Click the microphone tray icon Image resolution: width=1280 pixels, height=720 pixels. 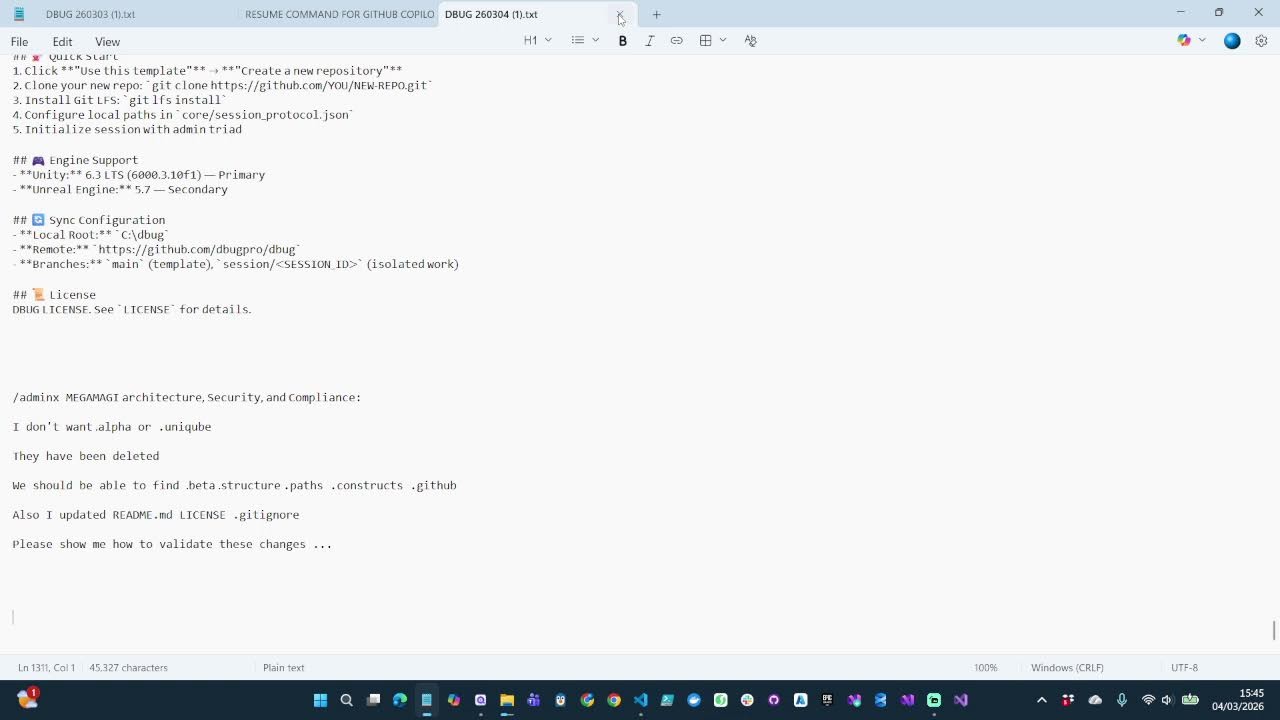(1122, 700)
